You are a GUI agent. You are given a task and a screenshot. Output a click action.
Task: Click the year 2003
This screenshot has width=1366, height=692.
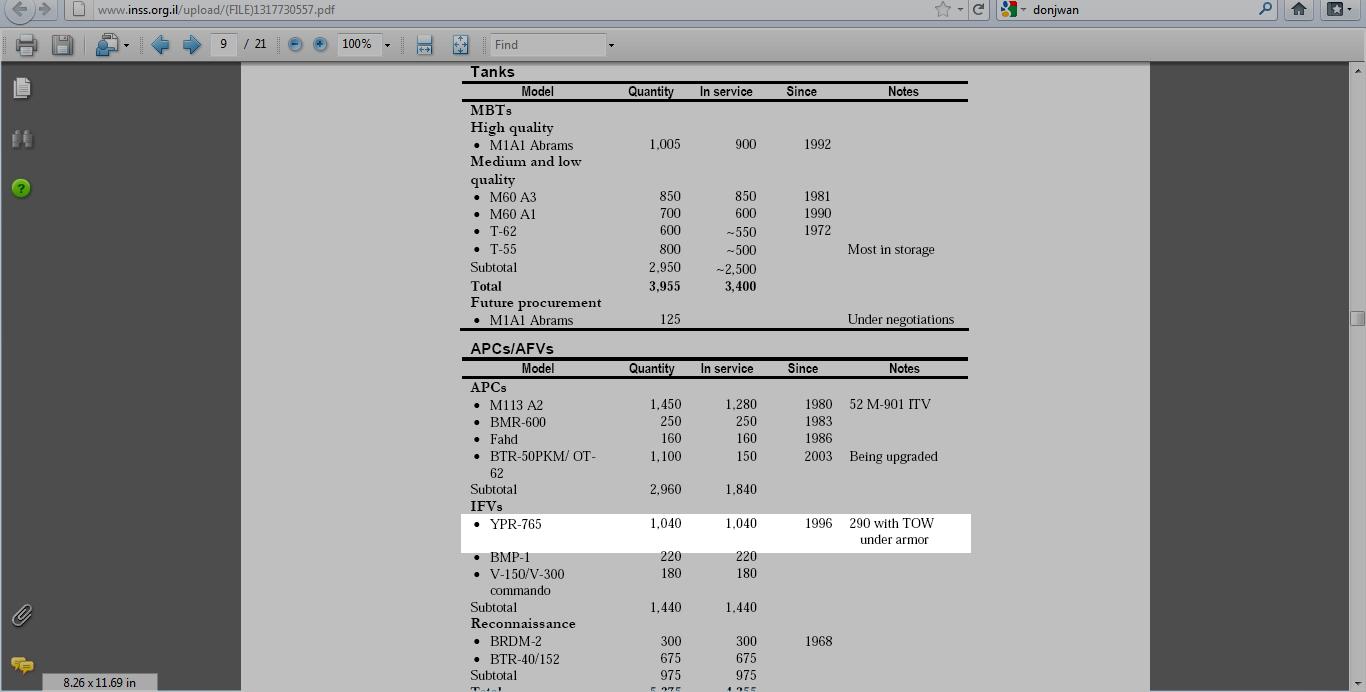point(818,457)
